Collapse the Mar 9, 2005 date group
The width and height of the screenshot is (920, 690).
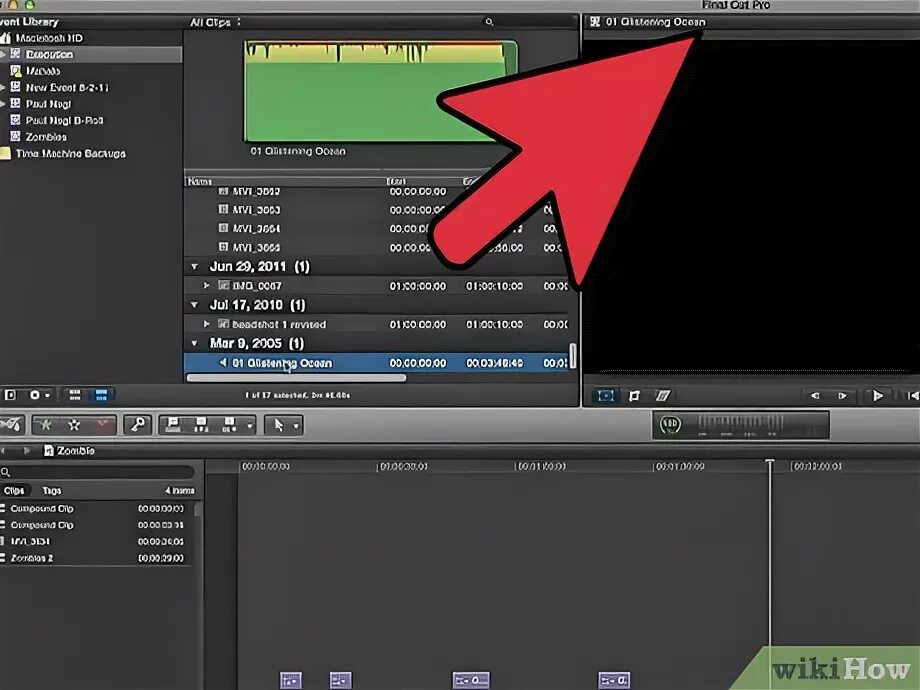point(195,343)
